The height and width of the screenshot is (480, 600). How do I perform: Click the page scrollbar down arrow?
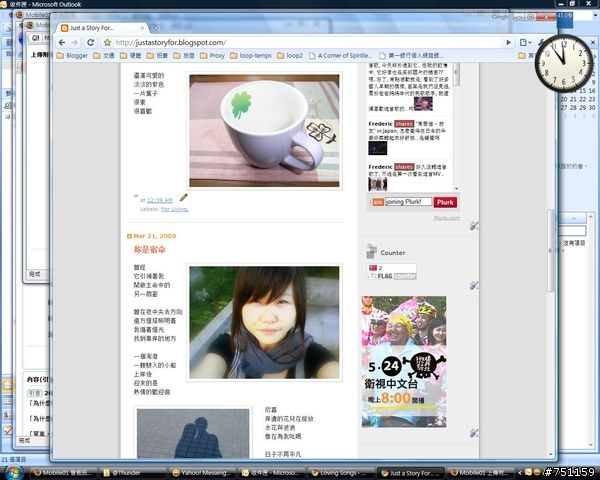tap(551, 454)
